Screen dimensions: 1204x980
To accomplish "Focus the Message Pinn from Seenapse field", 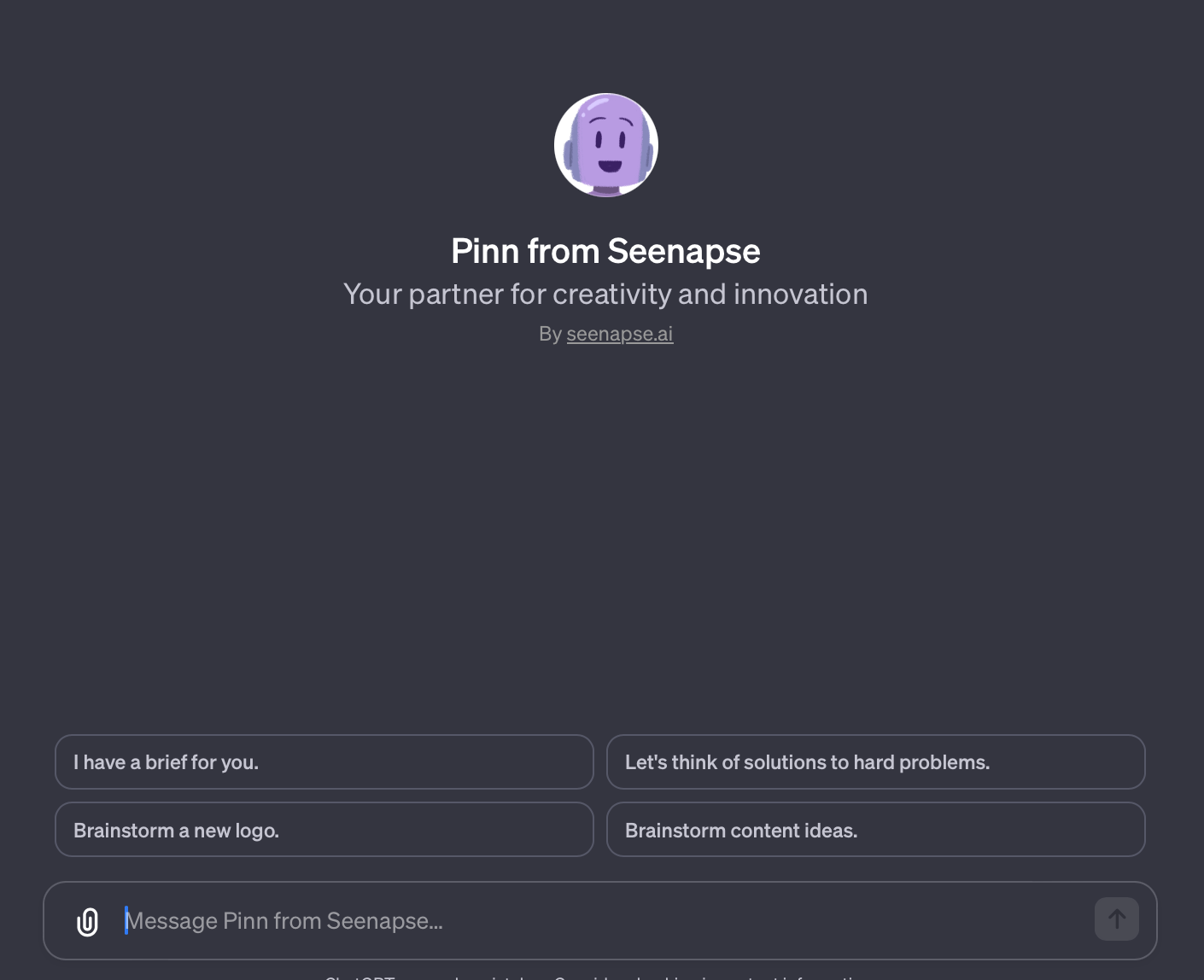I will pyautogui.click(x=598, y=920).
